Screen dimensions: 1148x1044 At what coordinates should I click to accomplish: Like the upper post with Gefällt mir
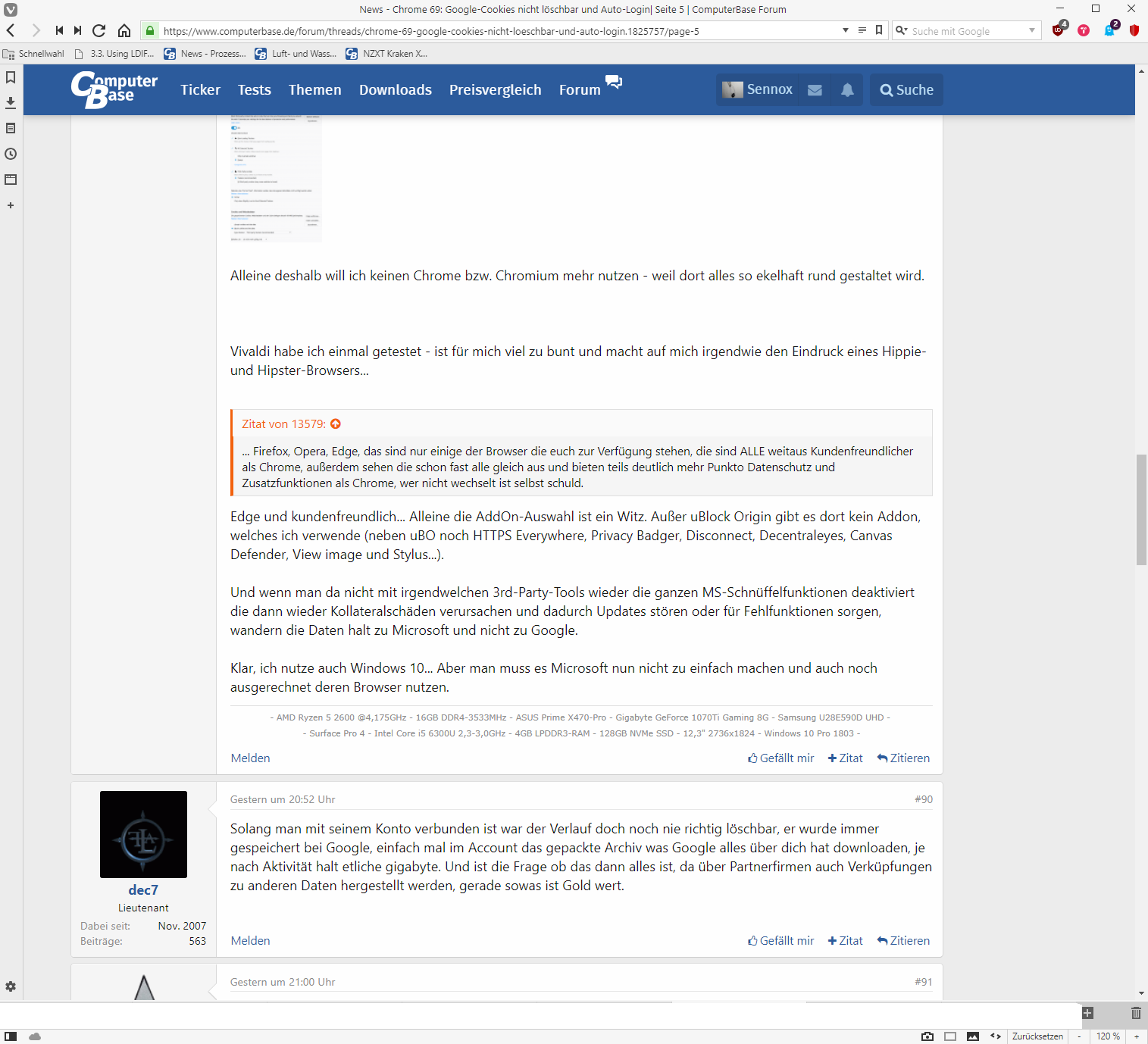click(x=781, y=758)
